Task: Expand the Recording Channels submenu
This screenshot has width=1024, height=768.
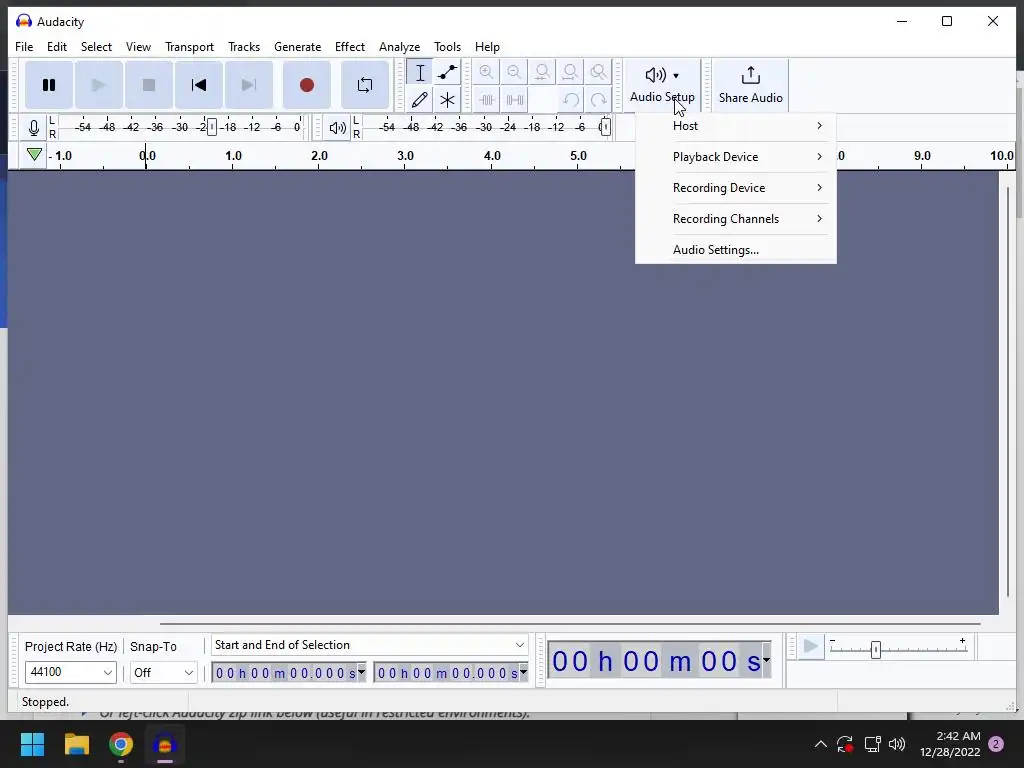Action: (736, 219)
